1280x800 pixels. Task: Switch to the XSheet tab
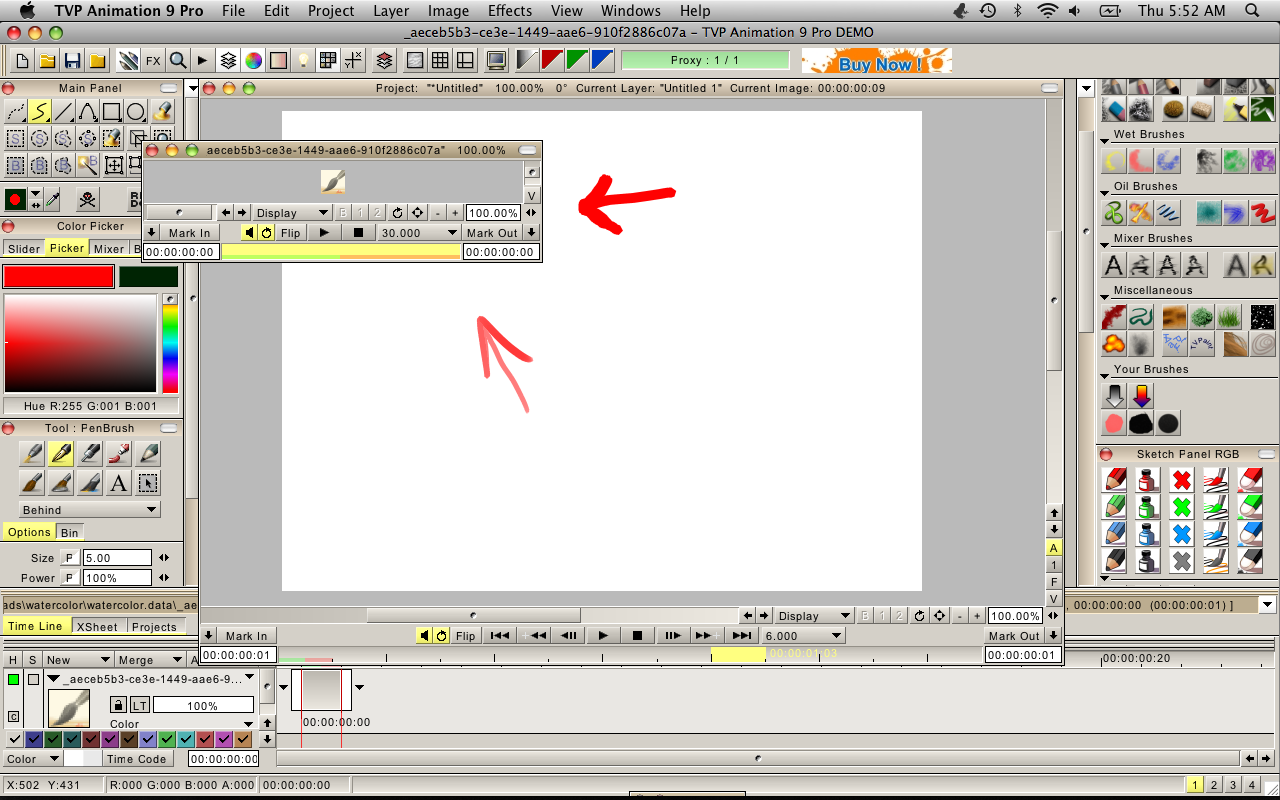click(x=97, y=627)
